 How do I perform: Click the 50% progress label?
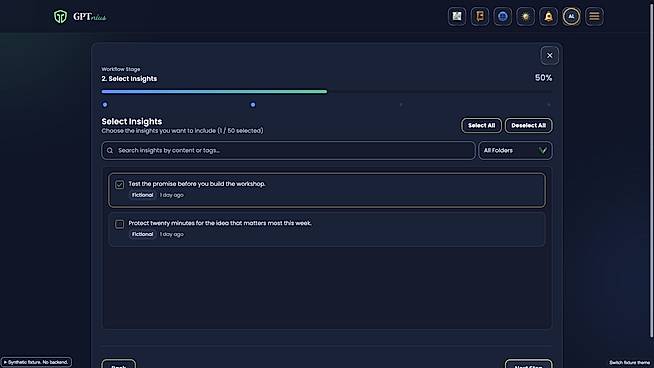543,78
